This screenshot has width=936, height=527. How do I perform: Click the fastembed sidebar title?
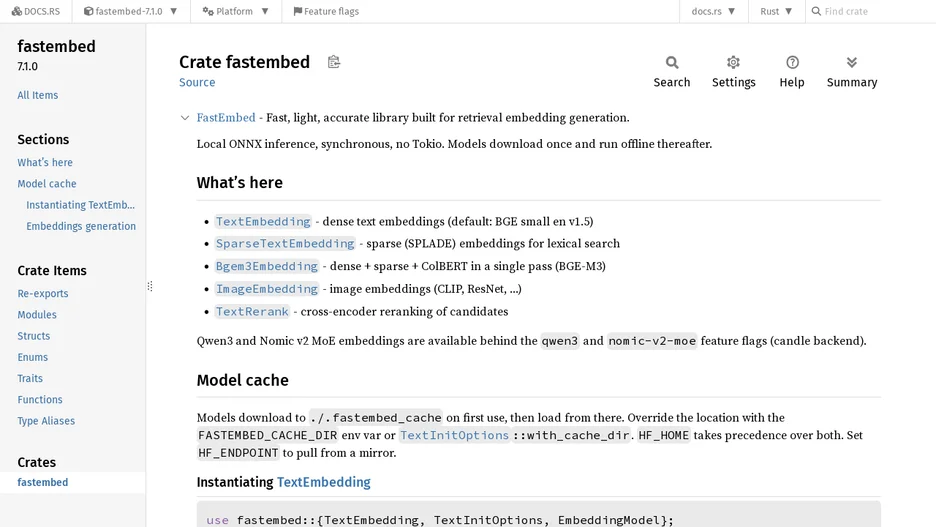pos(56,47)
